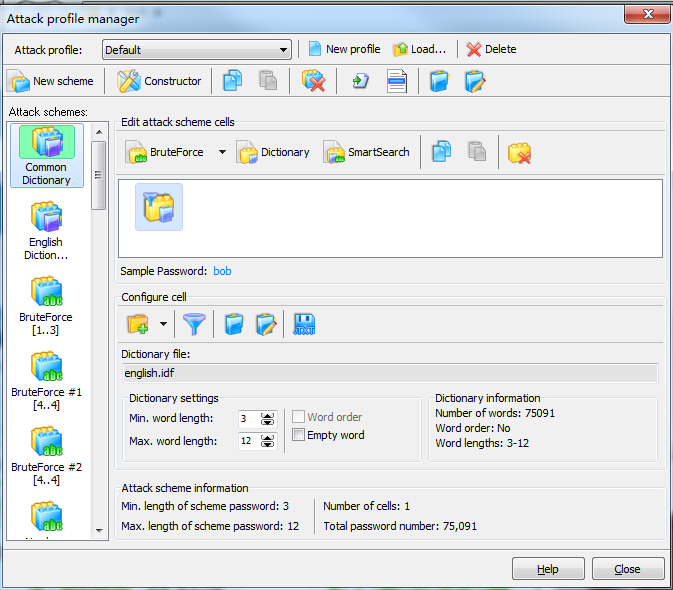Select the BruteForce [1..3] scheme
Screen dimensions: 673x590
pyautogui.click(x=46, y=305)
